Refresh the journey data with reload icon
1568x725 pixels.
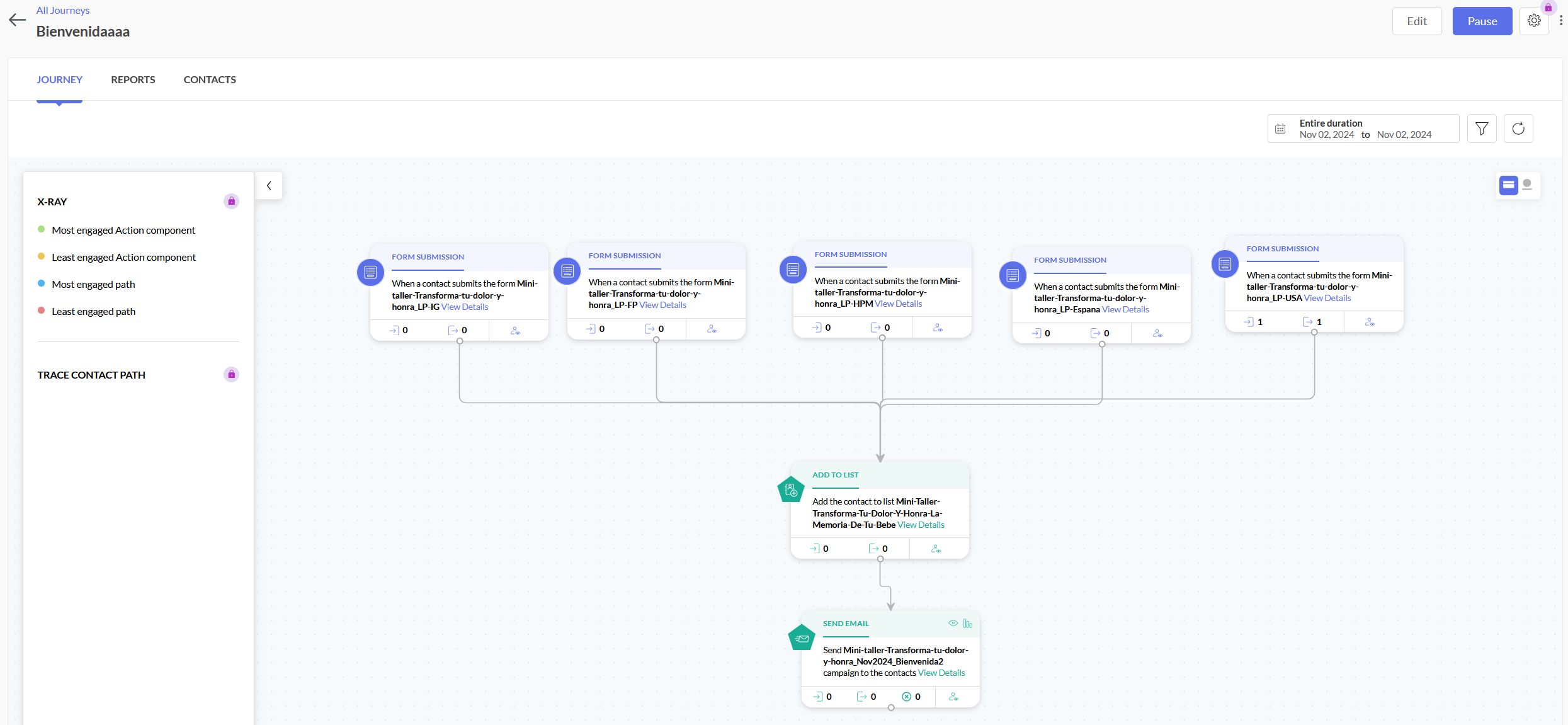point(1518,128)
